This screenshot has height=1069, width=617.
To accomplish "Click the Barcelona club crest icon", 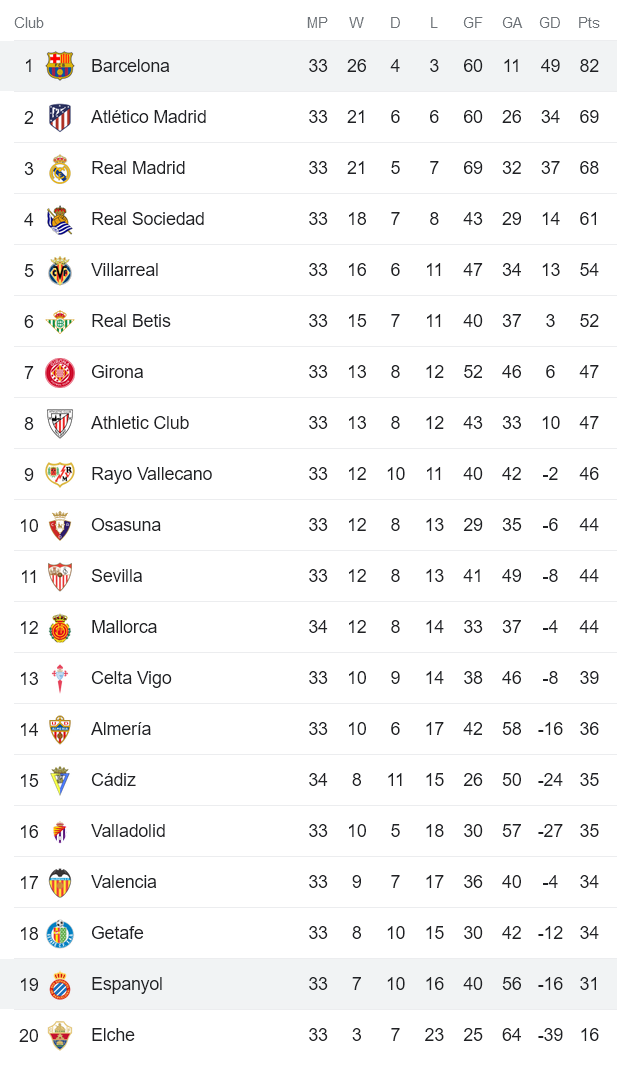I will pyautogui.click(x=60, y=66).
